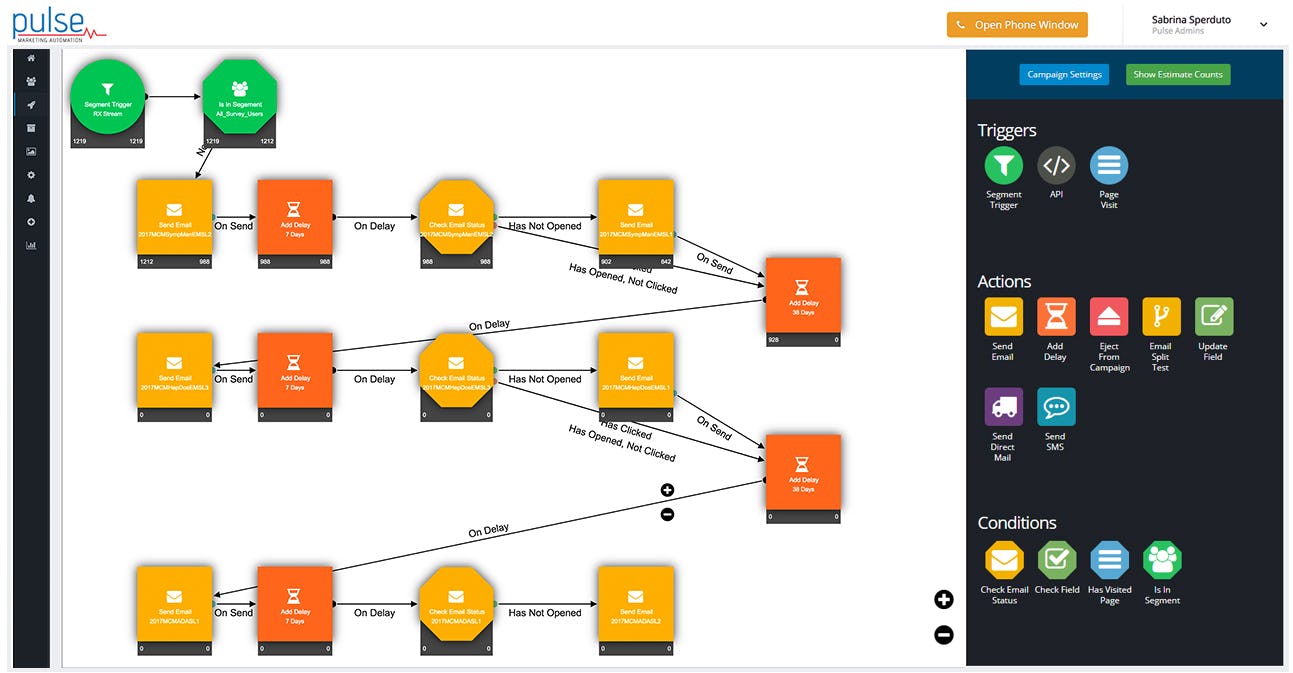Image resolution: width=1293 pixels, height=673 pixels.
Task: Choose the Page Visit trigger icon
Action: pyautogui.click(x=1109, y=166)
